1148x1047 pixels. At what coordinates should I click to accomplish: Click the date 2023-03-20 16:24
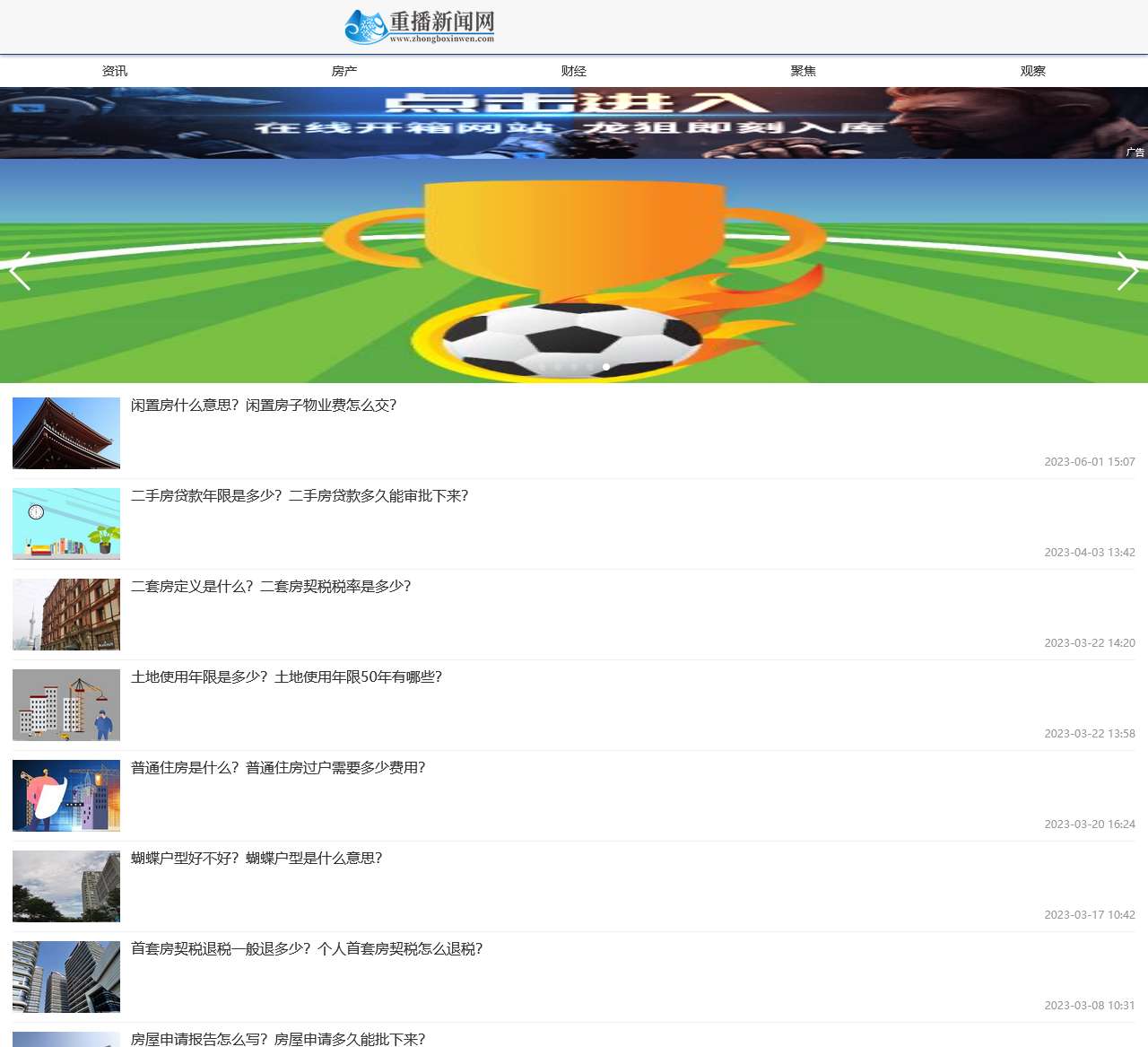(1090, 825)
